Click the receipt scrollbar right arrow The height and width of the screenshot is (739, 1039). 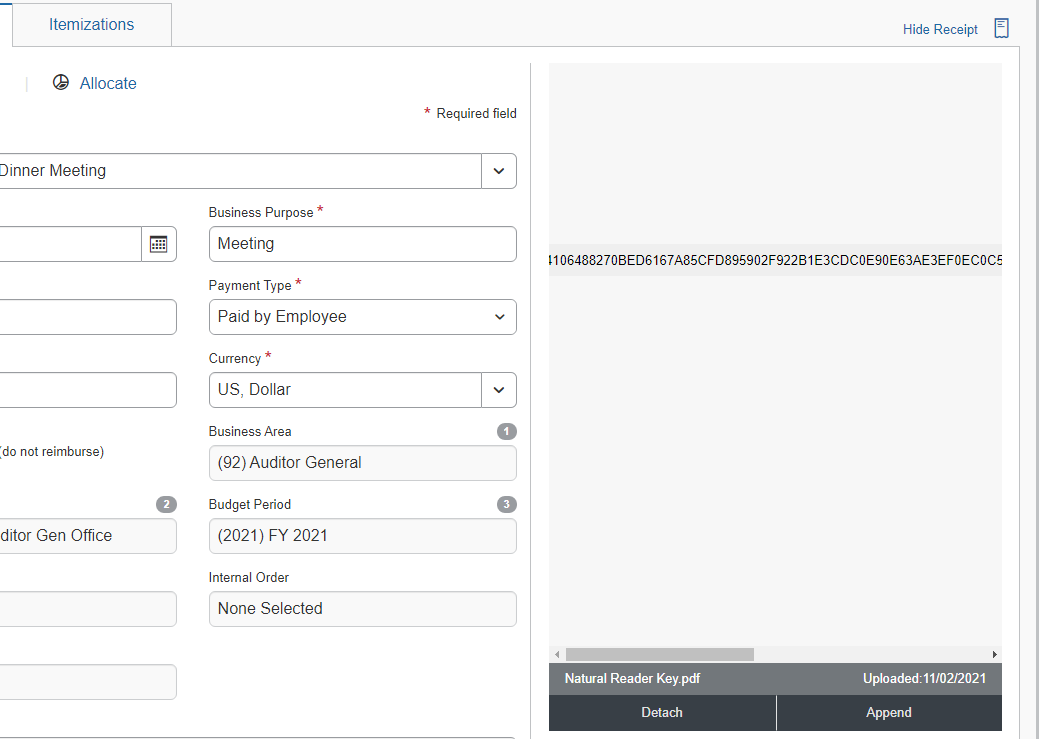tap(994, 654)
